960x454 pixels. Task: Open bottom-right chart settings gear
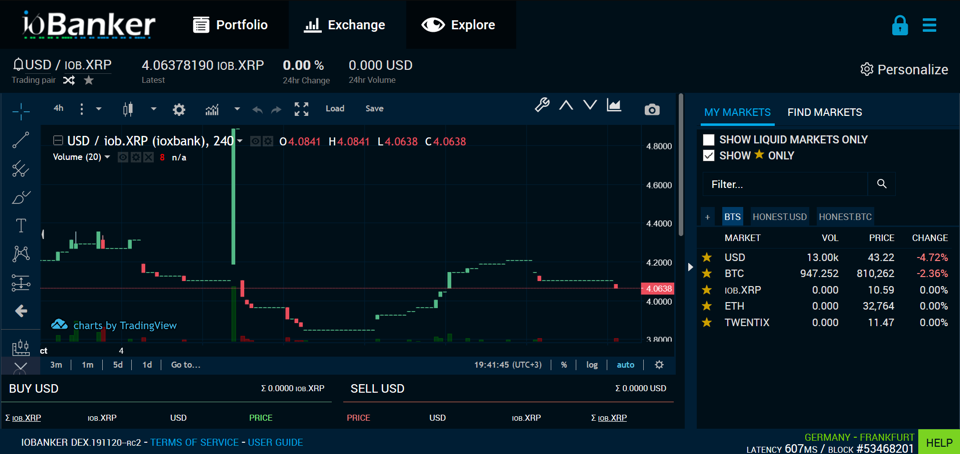point(659,365)
